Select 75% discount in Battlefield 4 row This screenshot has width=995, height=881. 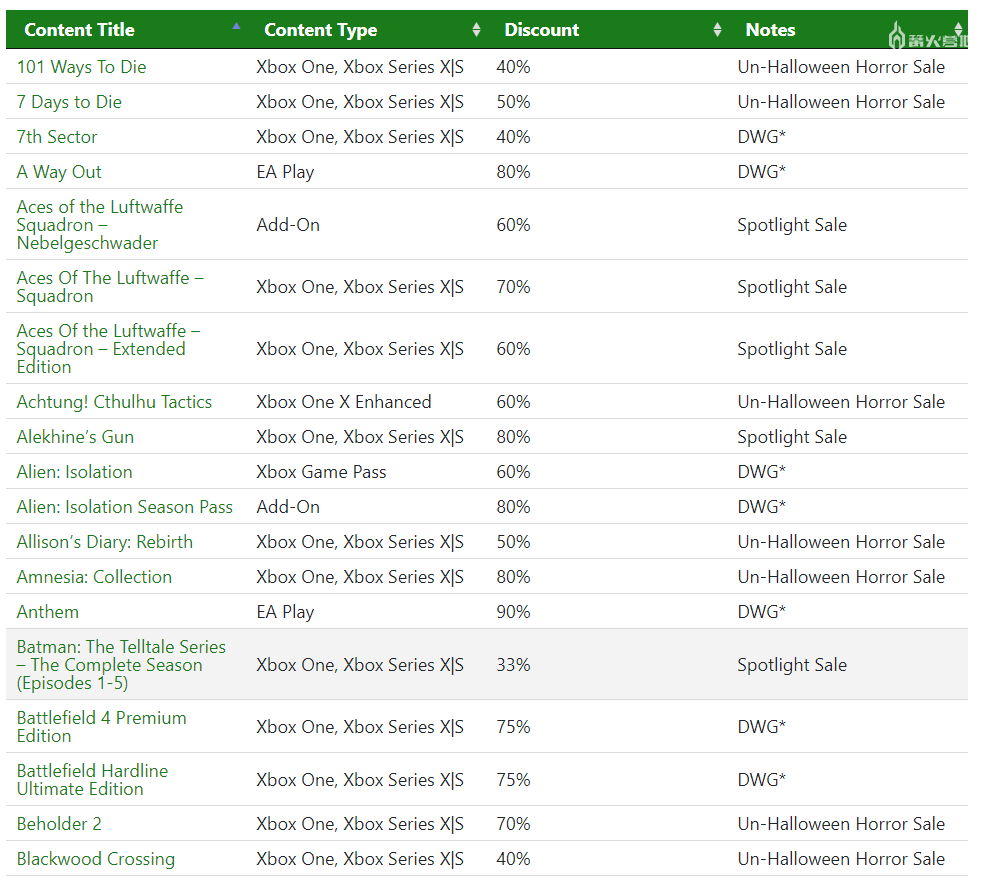[x=513, y=727]
